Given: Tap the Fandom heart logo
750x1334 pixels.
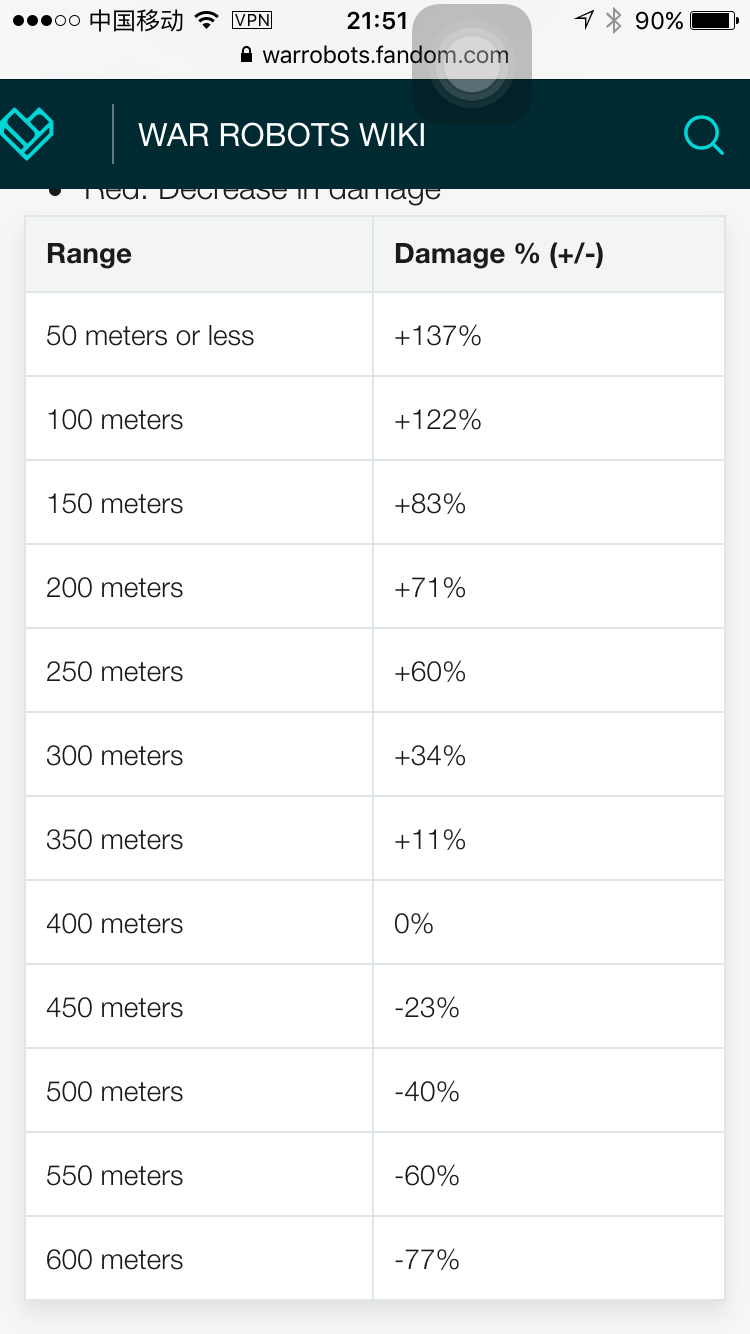Looking at the screenshot, I should [26, 133].
